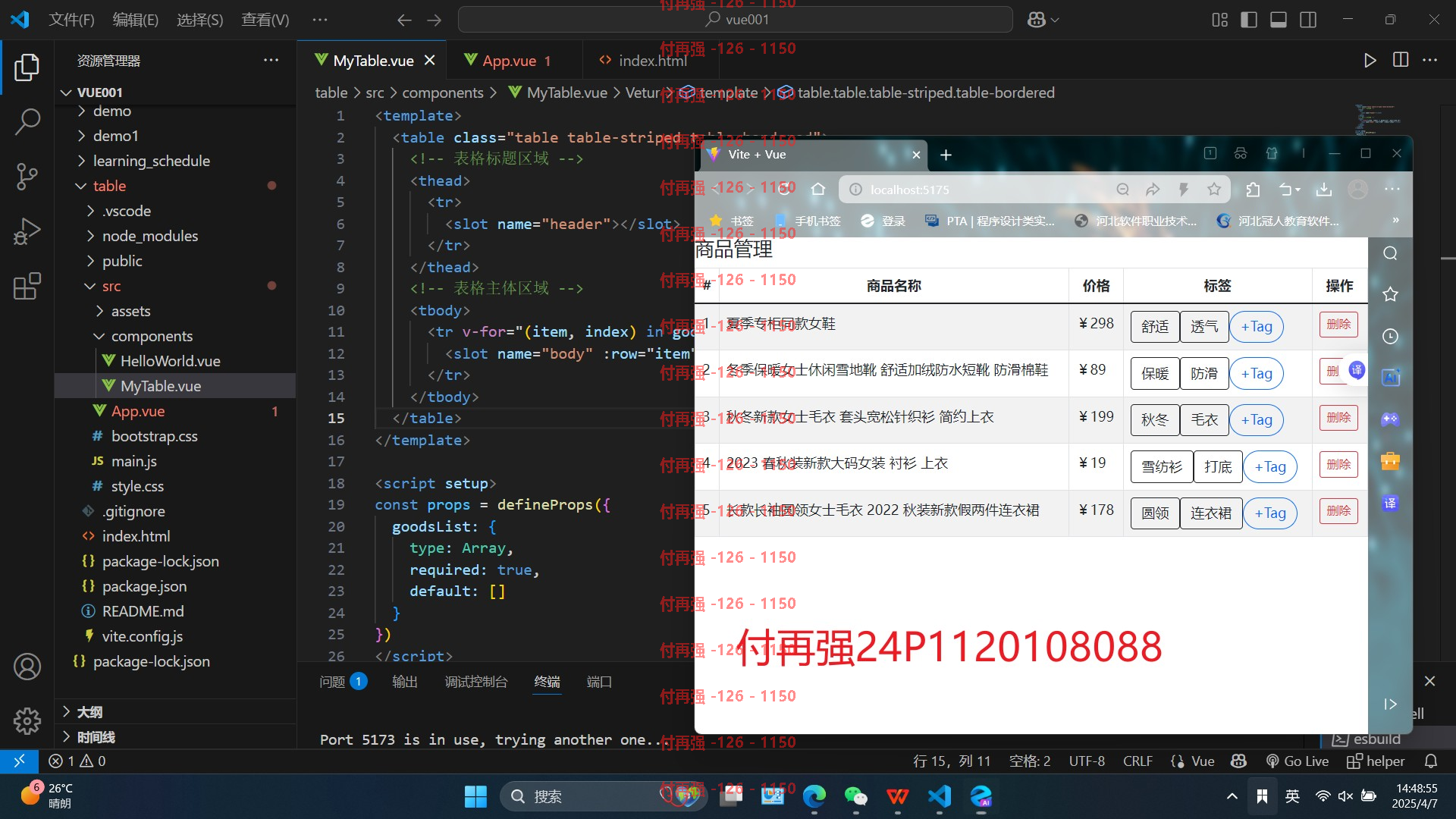Image resolution: width=1456 pixels, height=819 pixels.
Task: Click browser sidebar search icon
Action: pyautogui.click(x=1390, y=253)
